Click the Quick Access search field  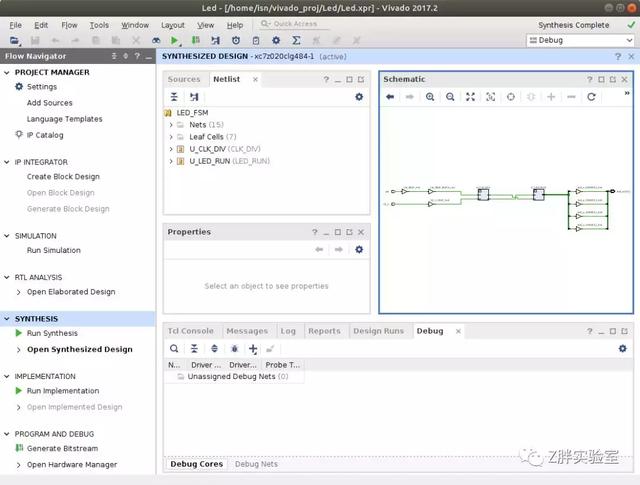click(x=295, y=24)
